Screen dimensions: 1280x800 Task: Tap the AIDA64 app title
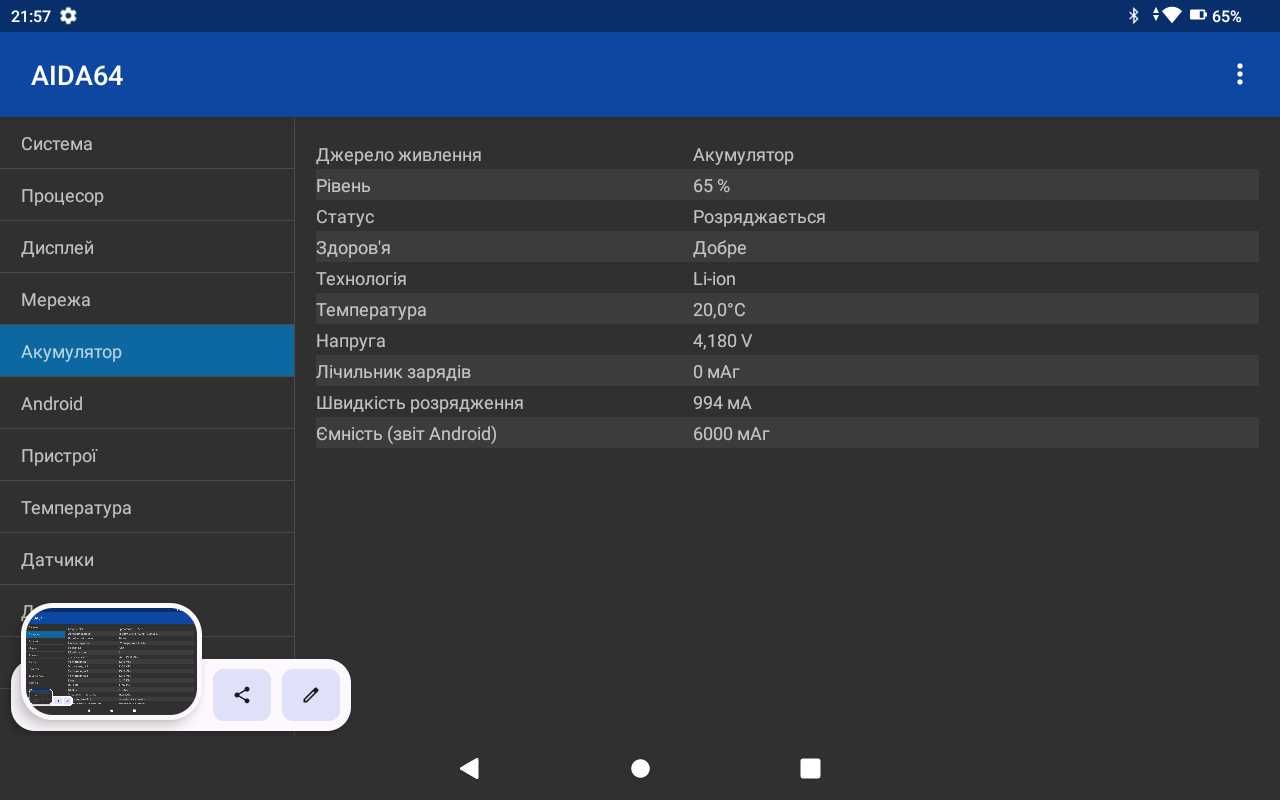77,76
